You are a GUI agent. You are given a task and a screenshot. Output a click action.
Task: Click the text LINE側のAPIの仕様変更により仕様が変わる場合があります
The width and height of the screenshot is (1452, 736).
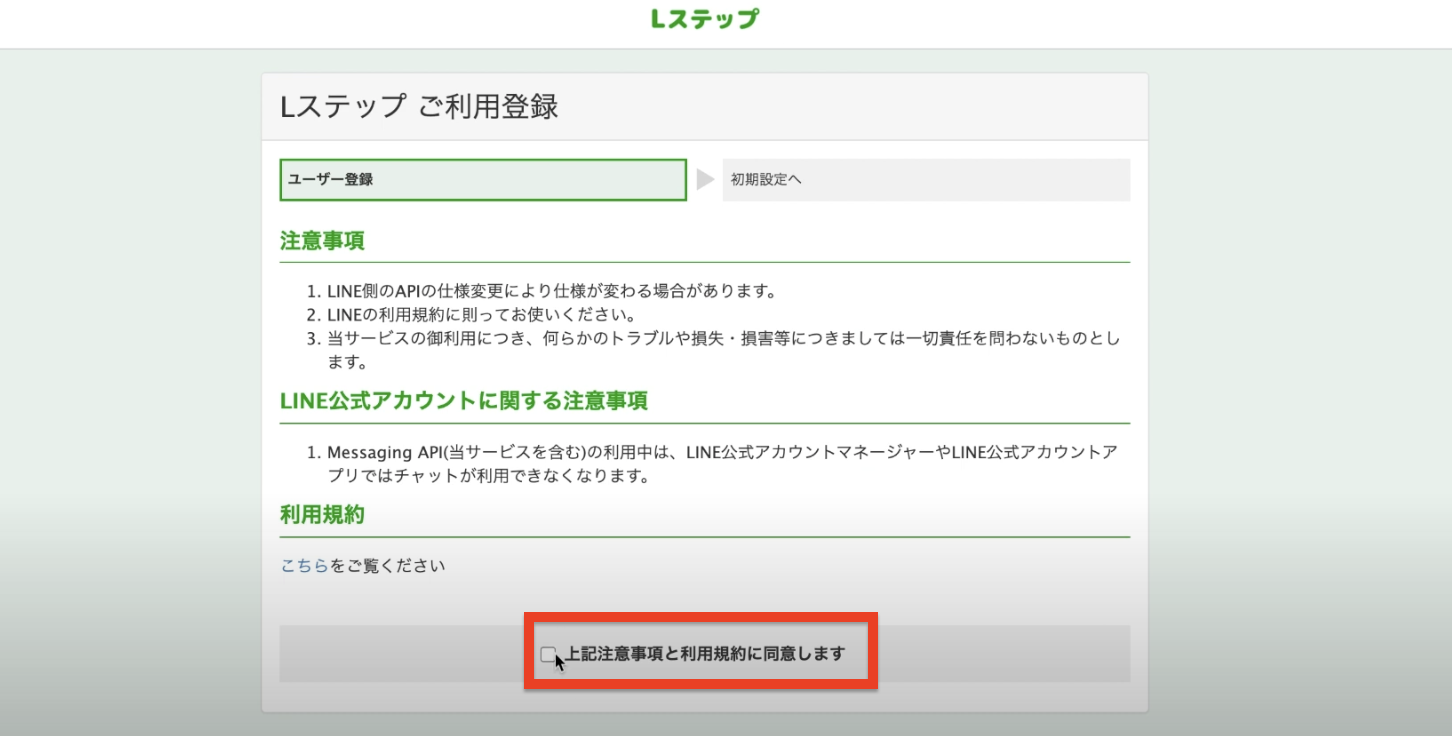(x=552, y=292)
